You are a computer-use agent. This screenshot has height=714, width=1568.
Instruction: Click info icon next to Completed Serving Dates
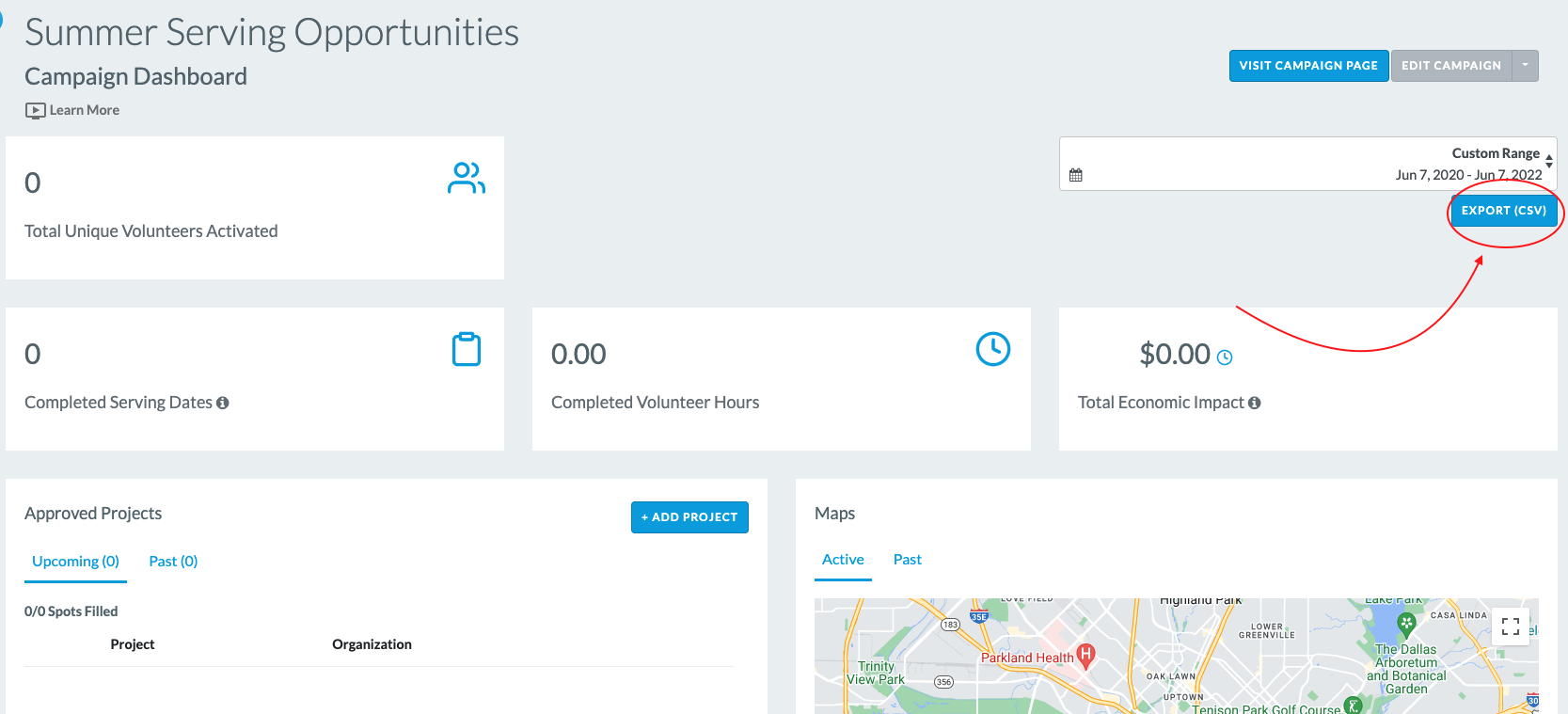[x=223, y=403]
